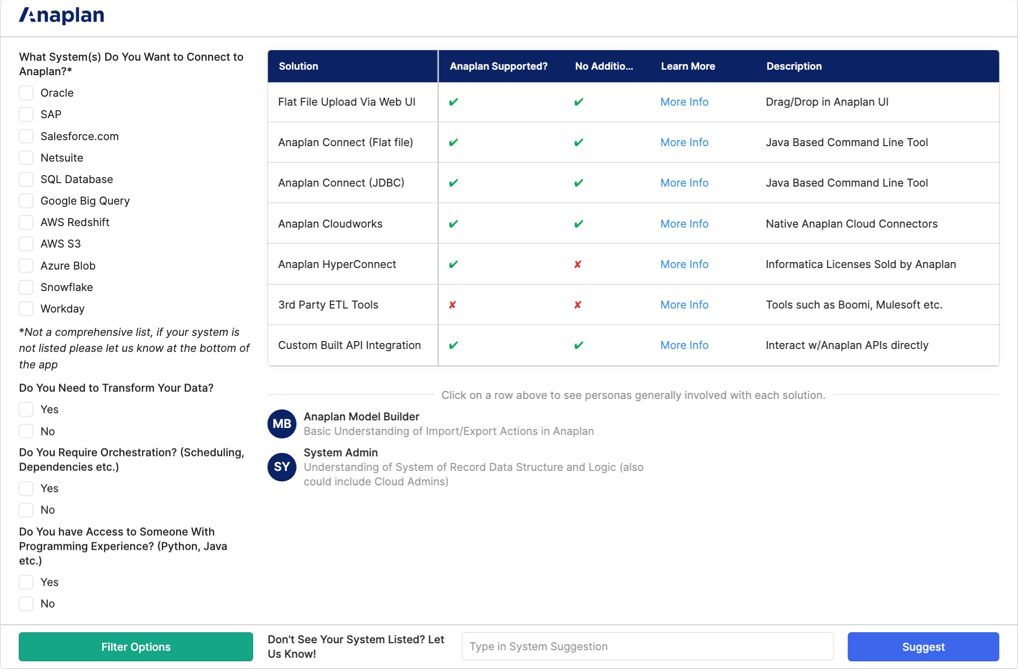Viewport: 1018px width, 669px height.
Task: Choose No for Transform Your Data
Action: click(26, 431)
